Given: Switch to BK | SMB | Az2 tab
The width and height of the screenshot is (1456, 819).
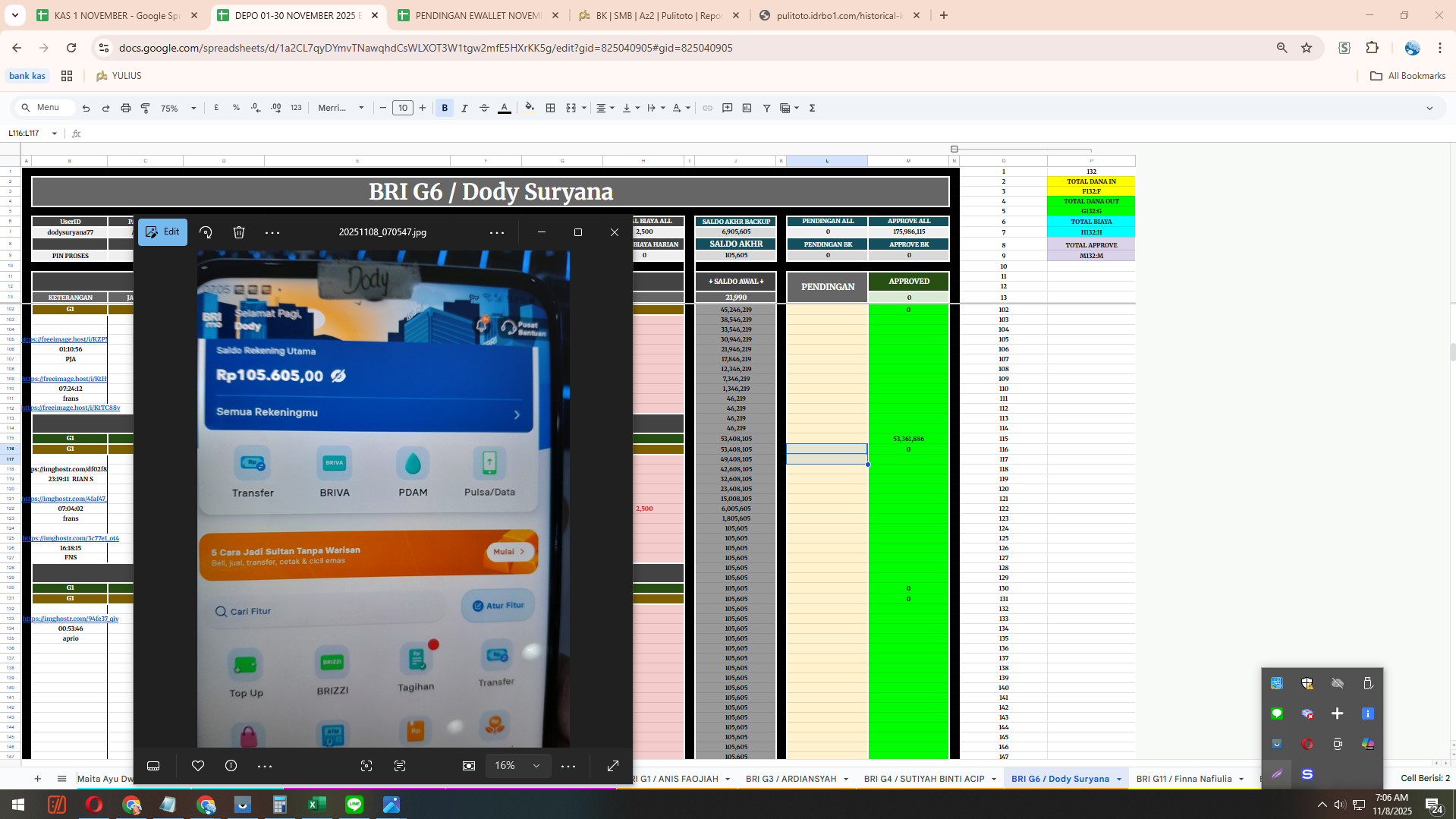Looking at the screenshot, I should click(659, 15).
